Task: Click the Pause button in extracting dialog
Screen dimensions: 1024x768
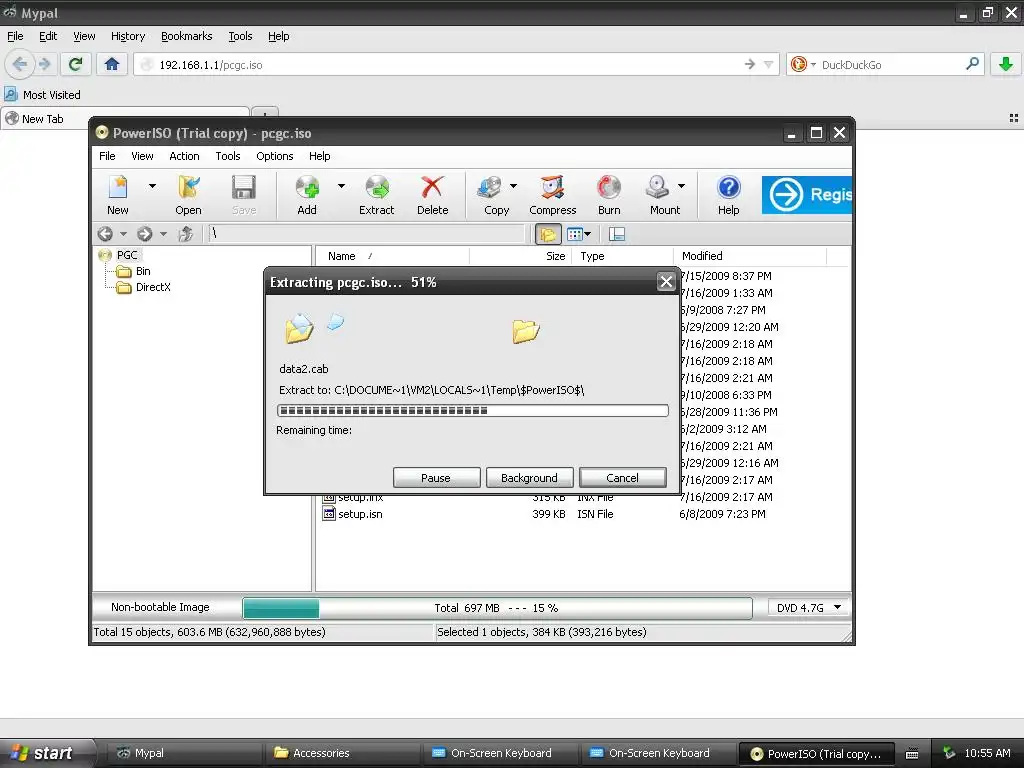Action: tap(436, 477)
